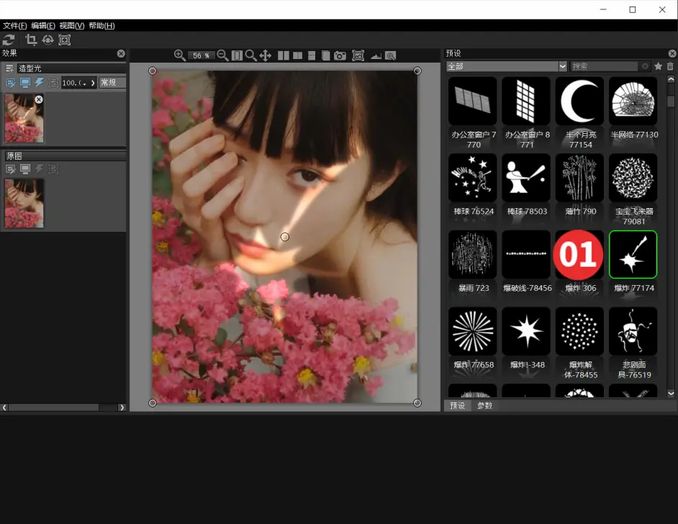Toggle the monitor visibility icon for 造型光 layer
This screenshot has width=678, height=524.
(x=25, y=82)
